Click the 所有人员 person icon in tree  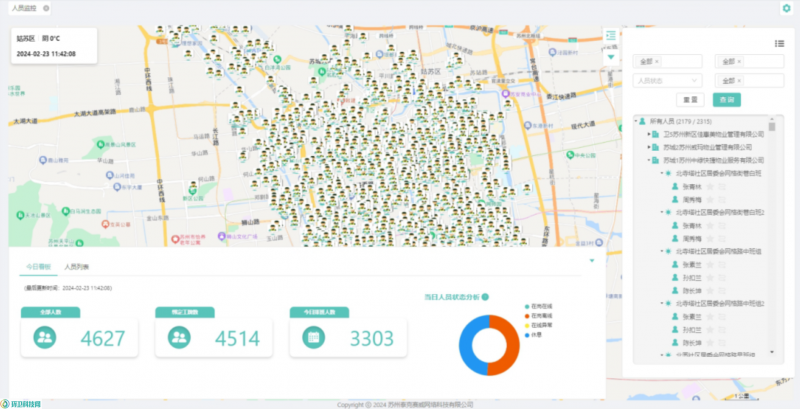click(645, 120)
